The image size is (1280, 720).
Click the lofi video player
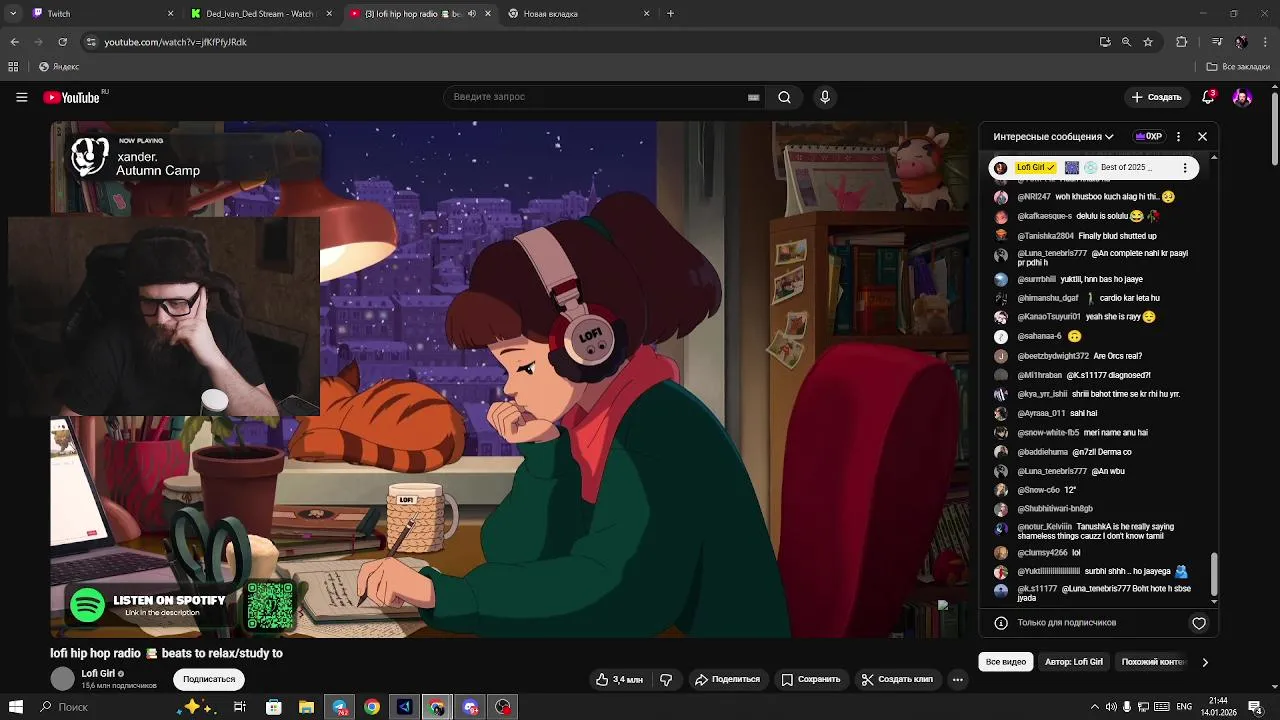510,380
